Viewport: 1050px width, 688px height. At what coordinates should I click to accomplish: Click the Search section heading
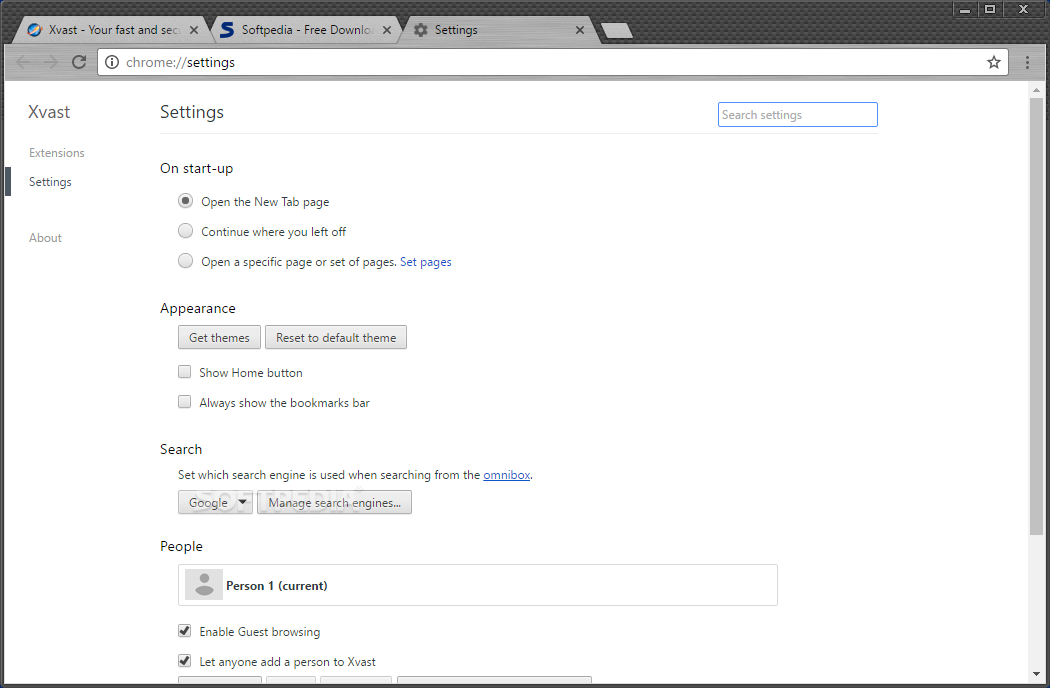181,450
